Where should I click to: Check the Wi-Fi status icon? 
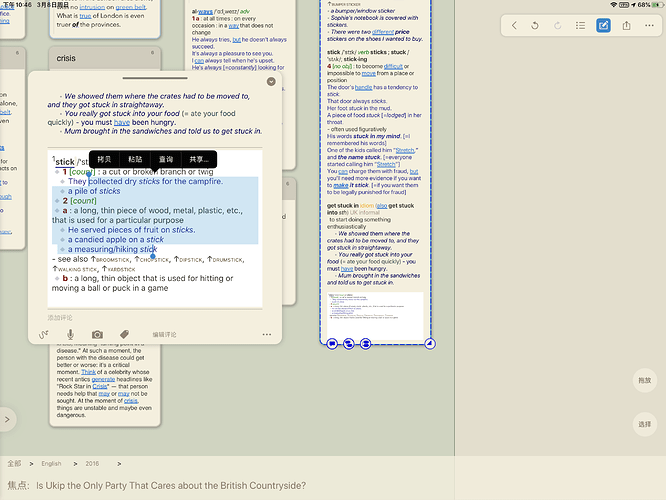(x=613, y=5)
